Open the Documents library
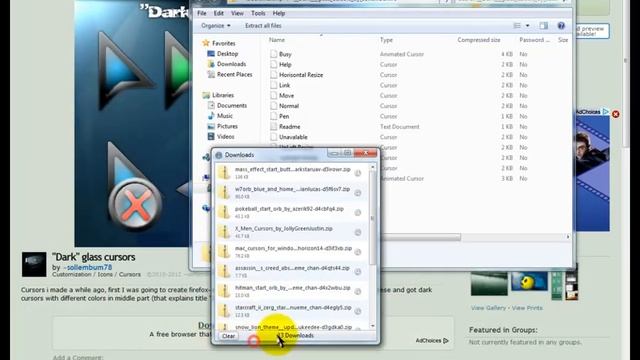This screenshot has width=640, height=360. [x=232, y=105]
